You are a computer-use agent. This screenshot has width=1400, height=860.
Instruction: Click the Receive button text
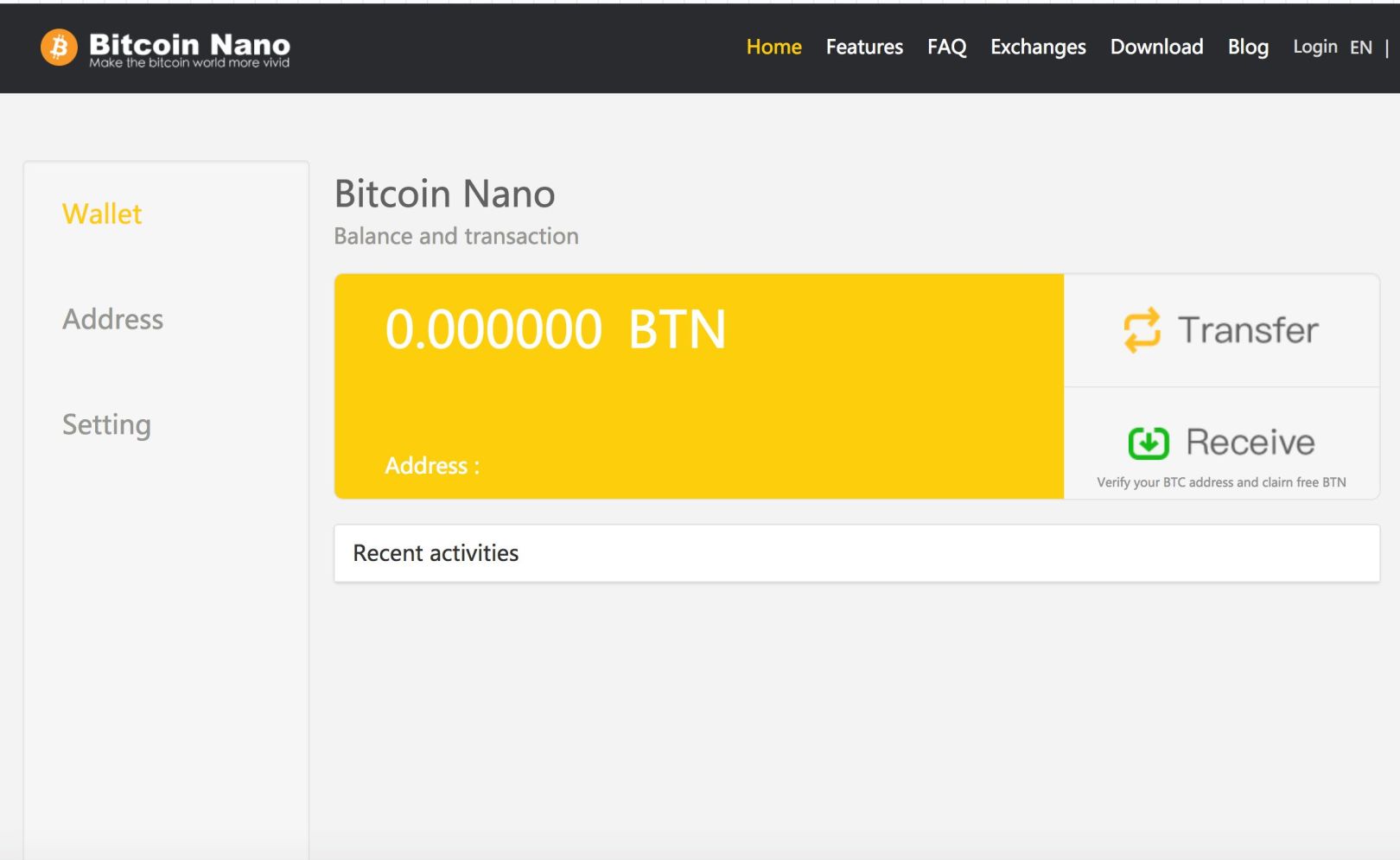(x=1250, y=443)
